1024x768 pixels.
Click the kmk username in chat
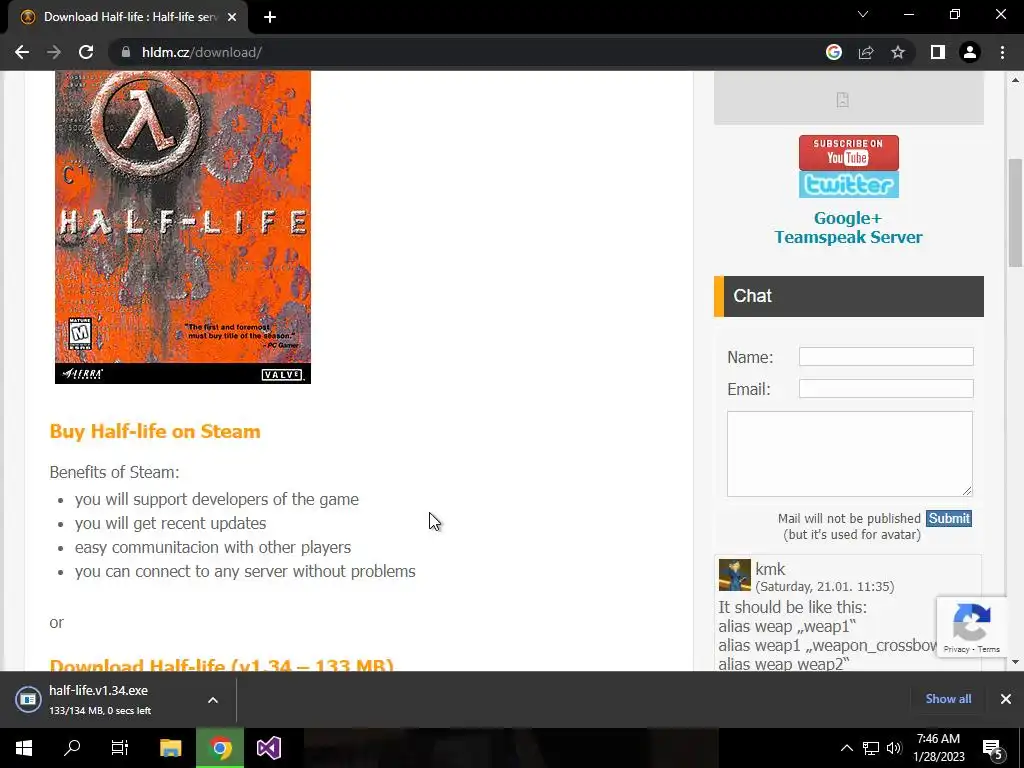(x=770, y=569)
